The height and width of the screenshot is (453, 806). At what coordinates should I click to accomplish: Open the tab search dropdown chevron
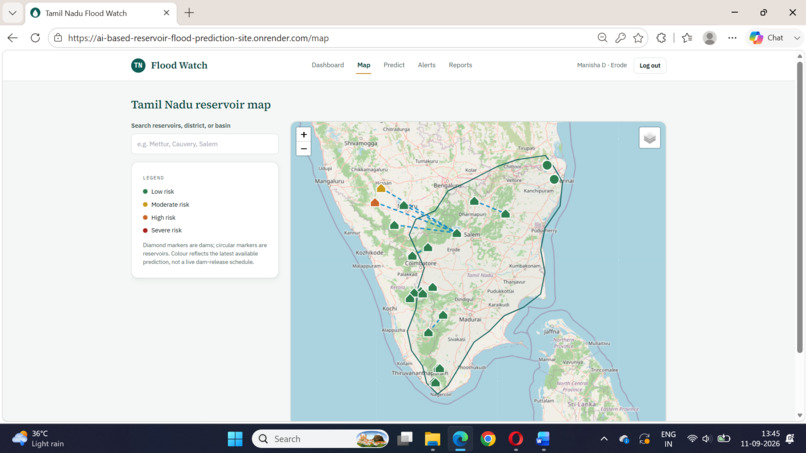point(12,13)
